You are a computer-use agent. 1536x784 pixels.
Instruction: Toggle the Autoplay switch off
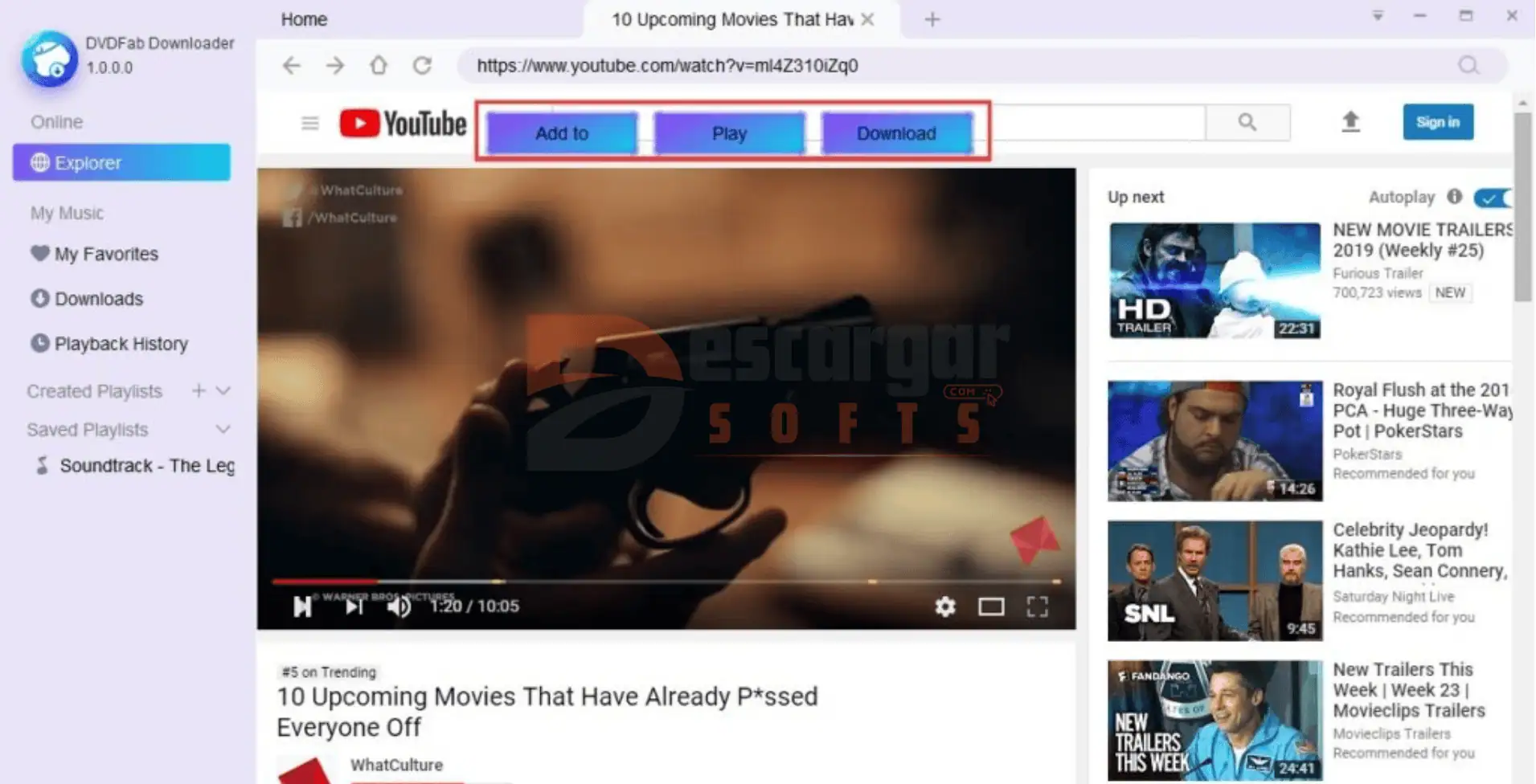pos(1493,198)
